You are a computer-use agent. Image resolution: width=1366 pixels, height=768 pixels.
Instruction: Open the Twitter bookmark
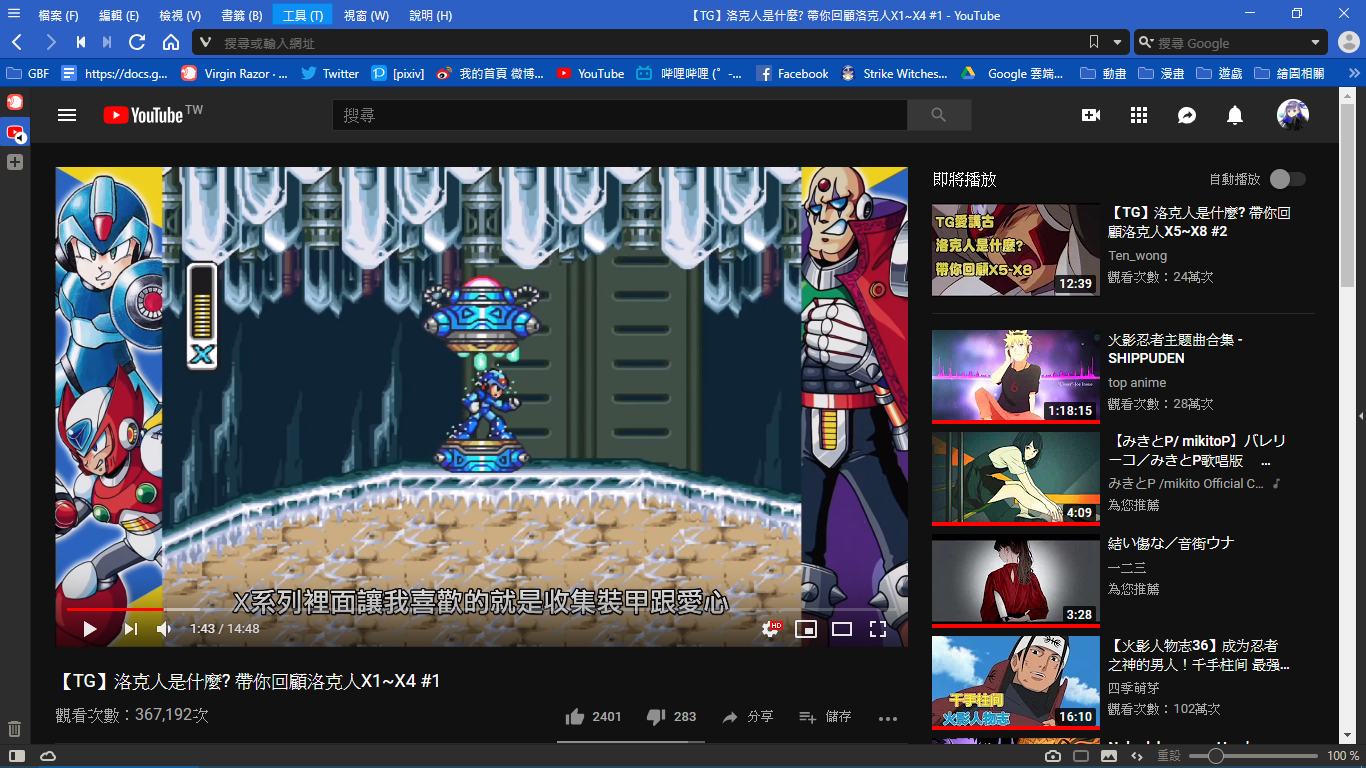tap(330, 73)
